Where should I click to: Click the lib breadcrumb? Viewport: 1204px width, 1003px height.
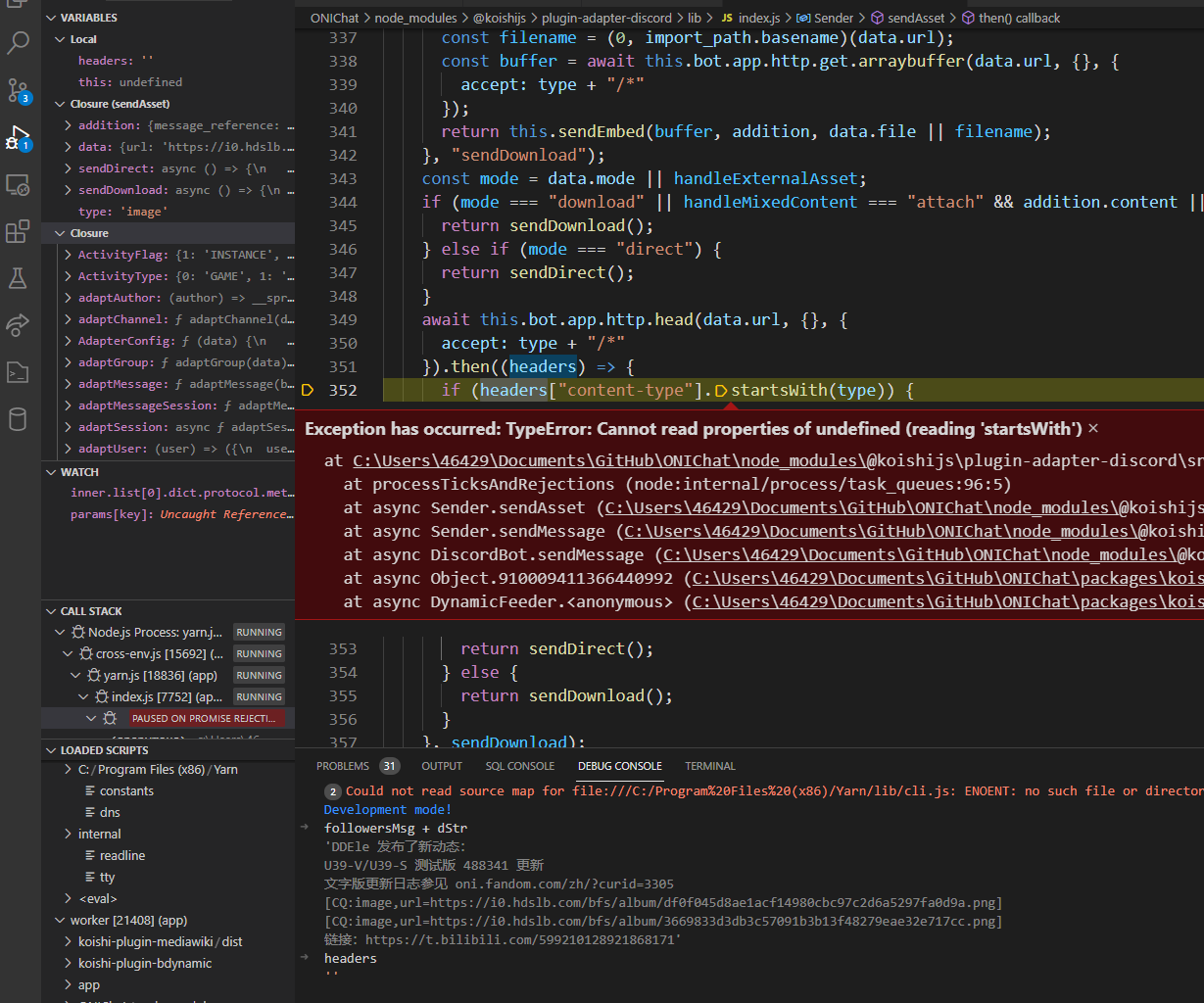tap(695, 18)
